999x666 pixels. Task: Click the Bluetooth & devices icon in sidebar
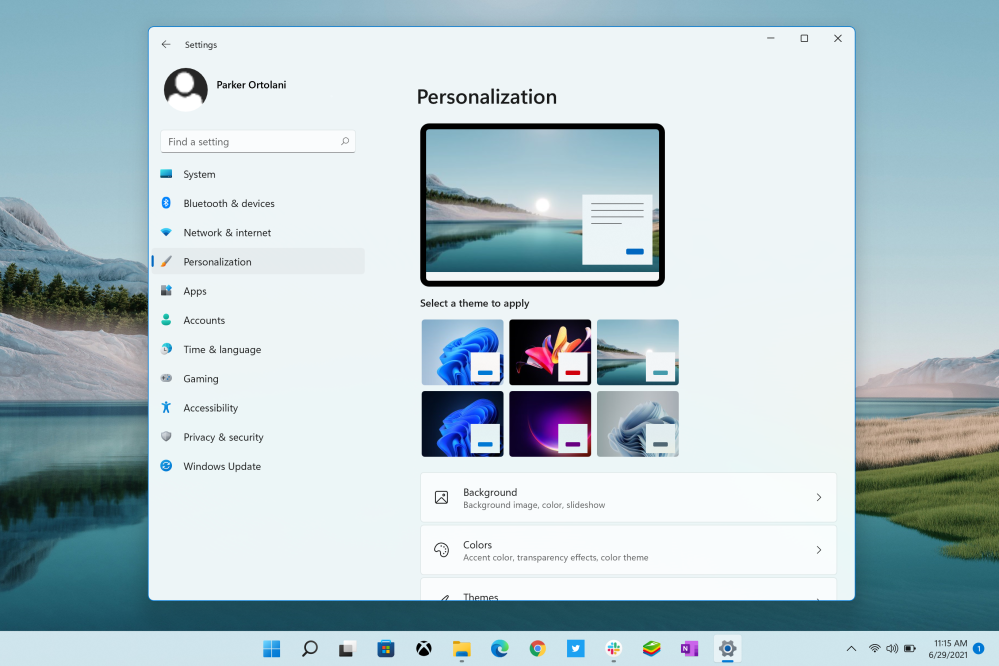[166, 203]
